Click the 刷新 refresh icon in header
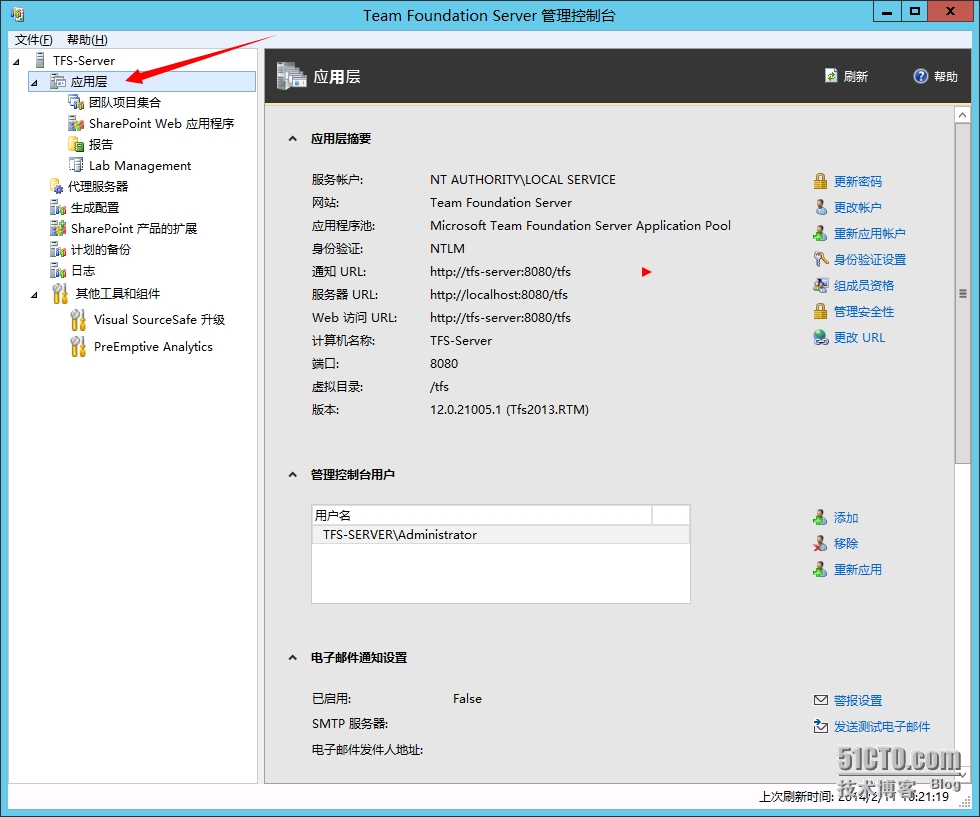 click(x=831, y=76)
